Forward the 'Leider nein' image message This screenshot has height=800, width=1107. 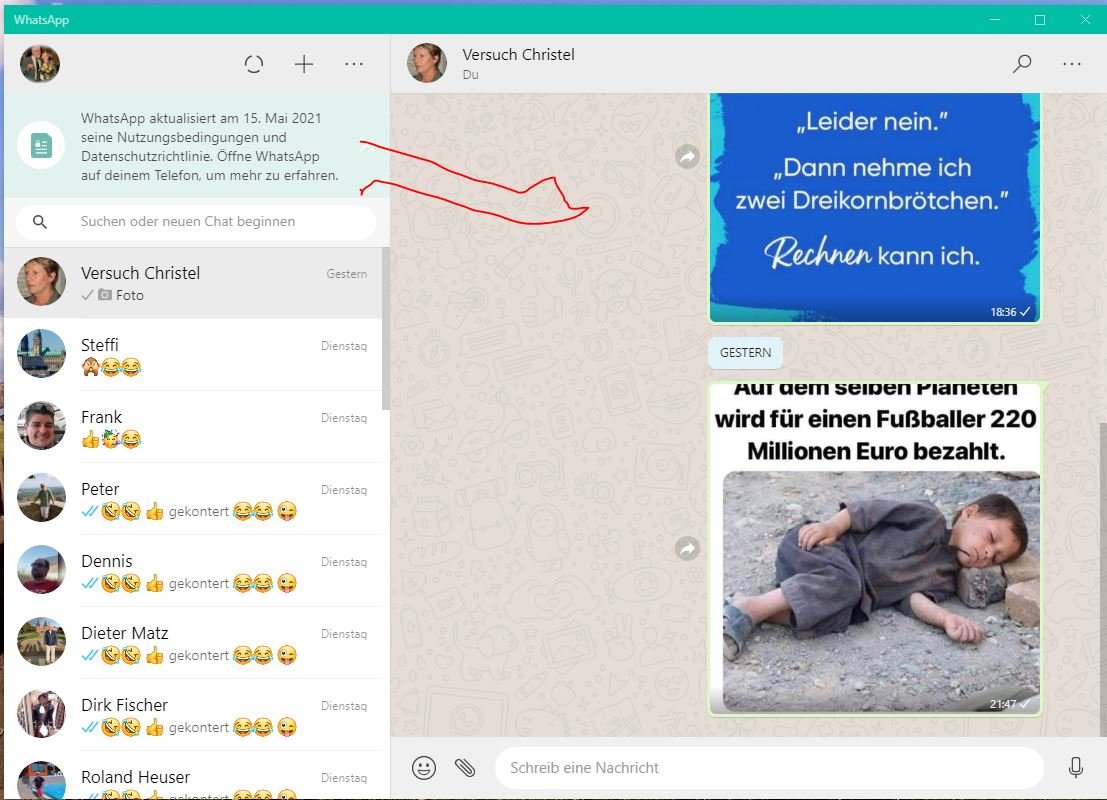(687, 156)
